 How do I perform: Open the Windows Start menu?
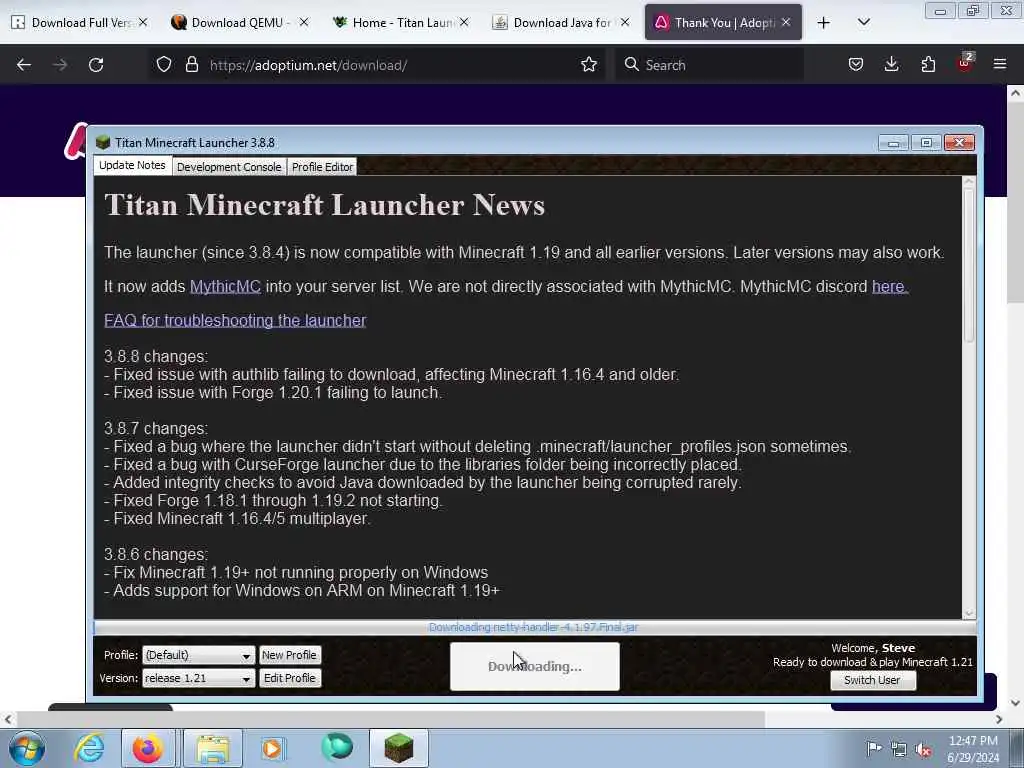pos(27,748)
